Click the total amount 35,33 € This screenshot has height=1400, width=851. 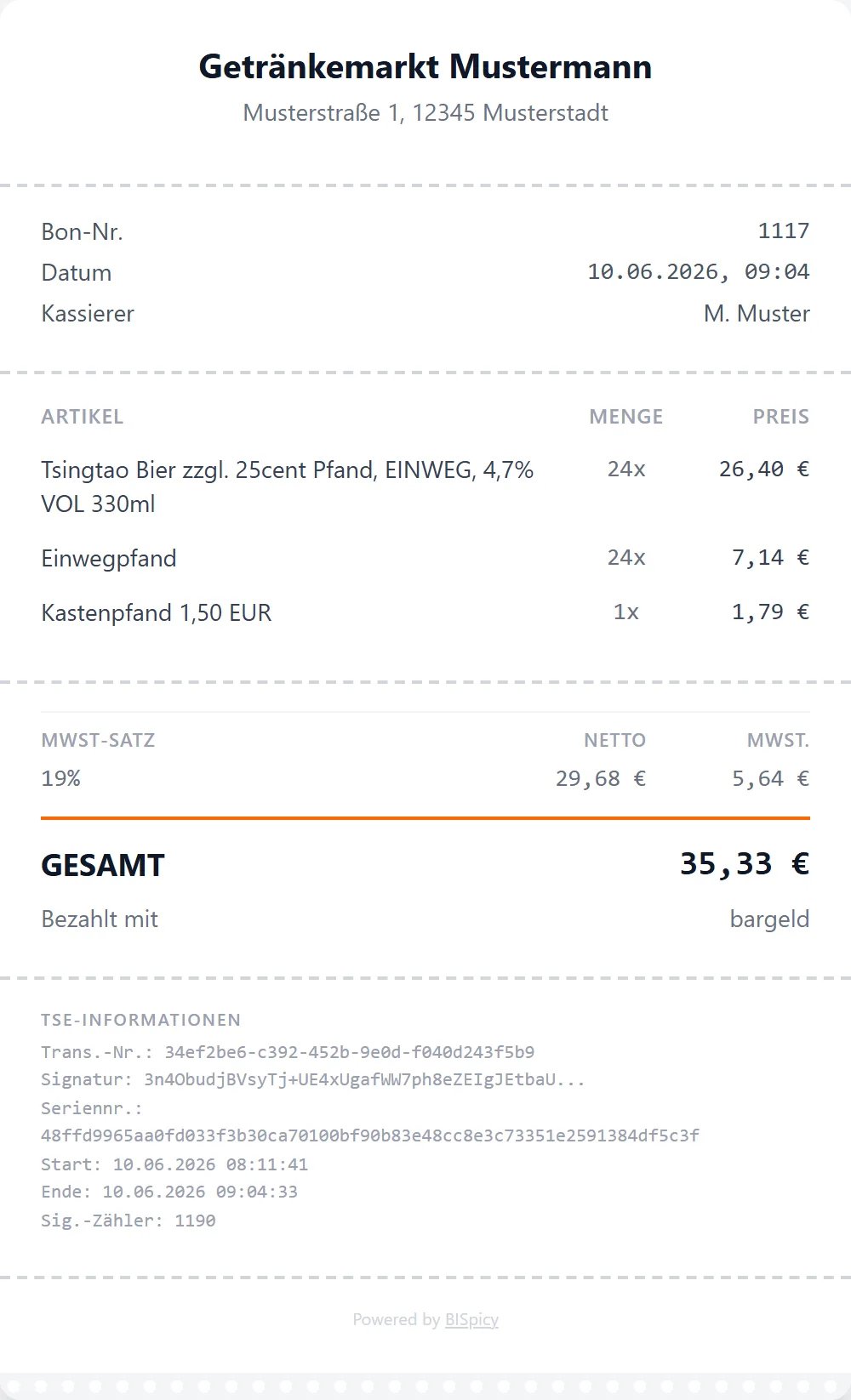coord(745,864)
